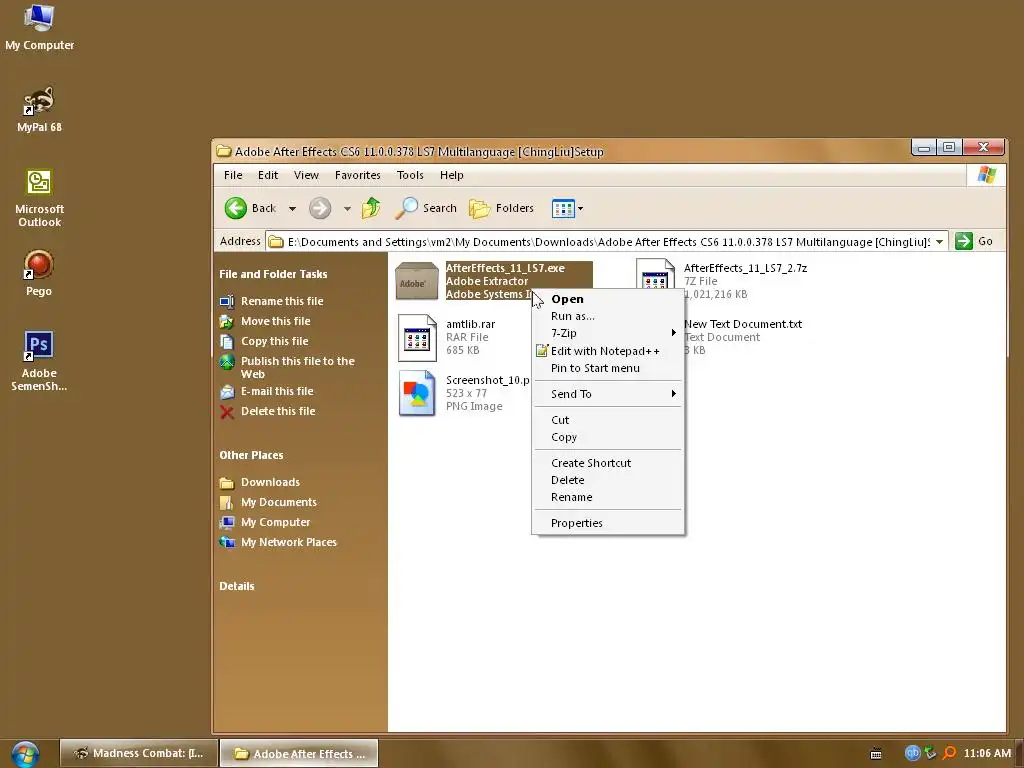This screenshot has width=1024, height=768.
Task: Click Go button beside address bar
Action: [974, 241]
